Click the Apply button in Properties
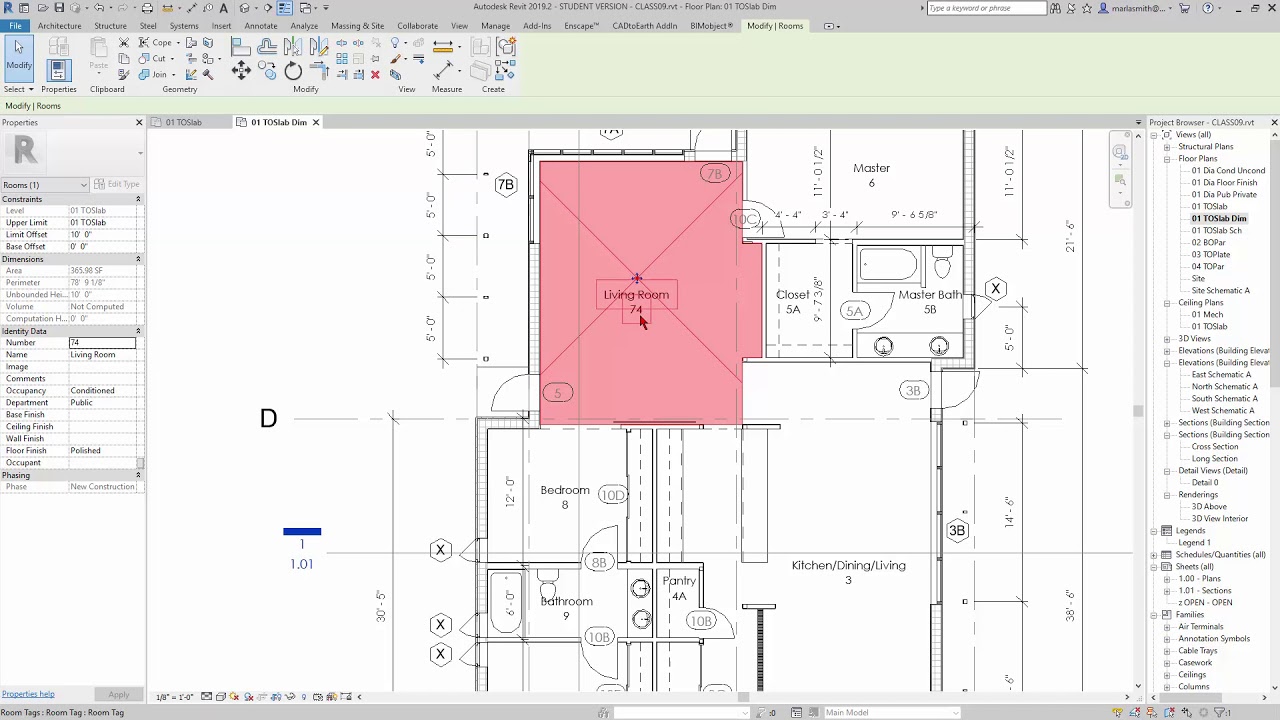This screenshot has height=720, width=1280. coord(118,694)
